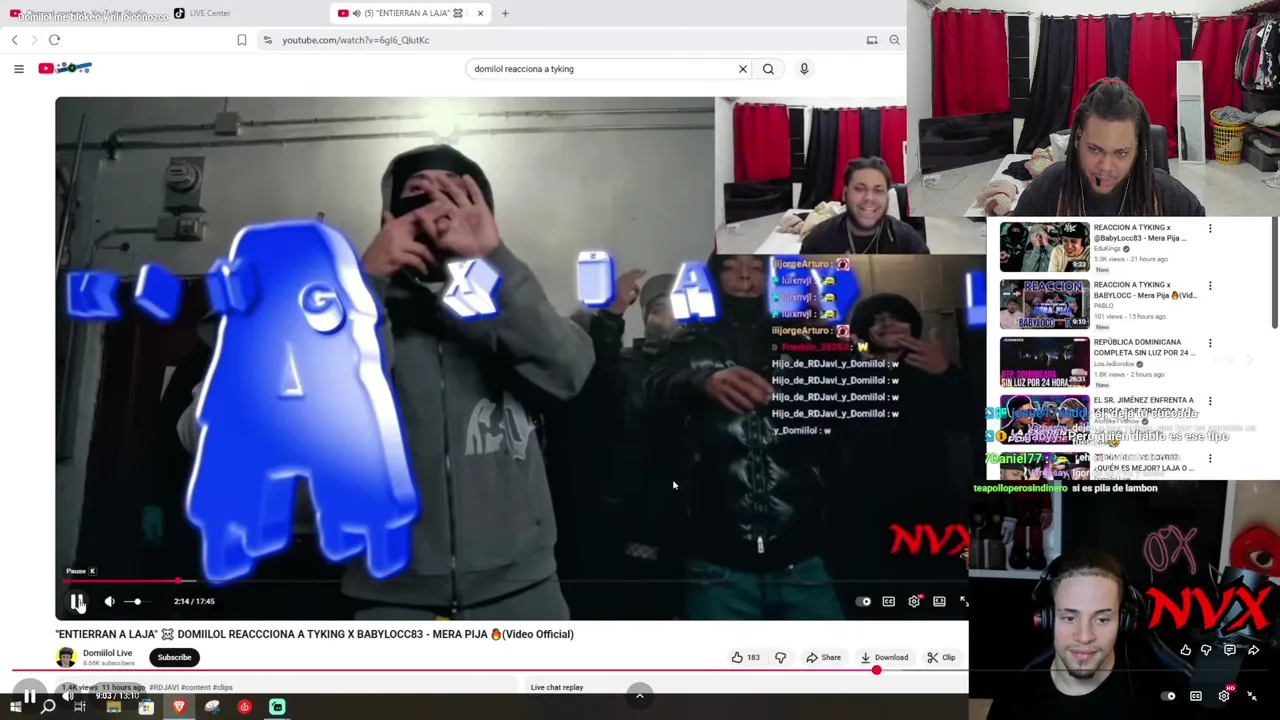1280x720 pixels.
Task: Open inner player settings gear
Action: pyautogui.click(x=914, y=601)
